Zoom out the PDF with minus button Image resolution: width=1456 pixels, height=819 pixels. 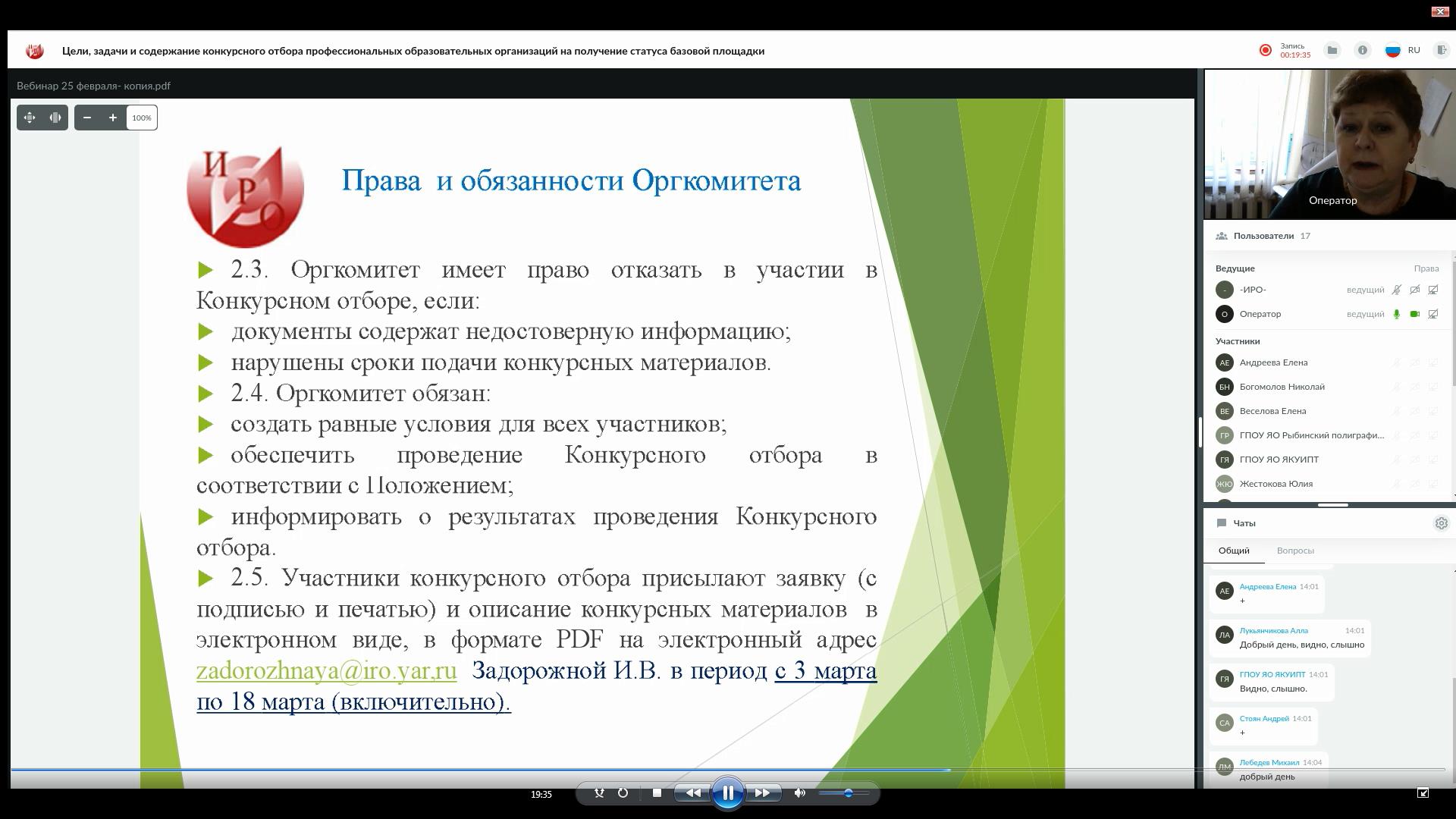tap(87, 118)
